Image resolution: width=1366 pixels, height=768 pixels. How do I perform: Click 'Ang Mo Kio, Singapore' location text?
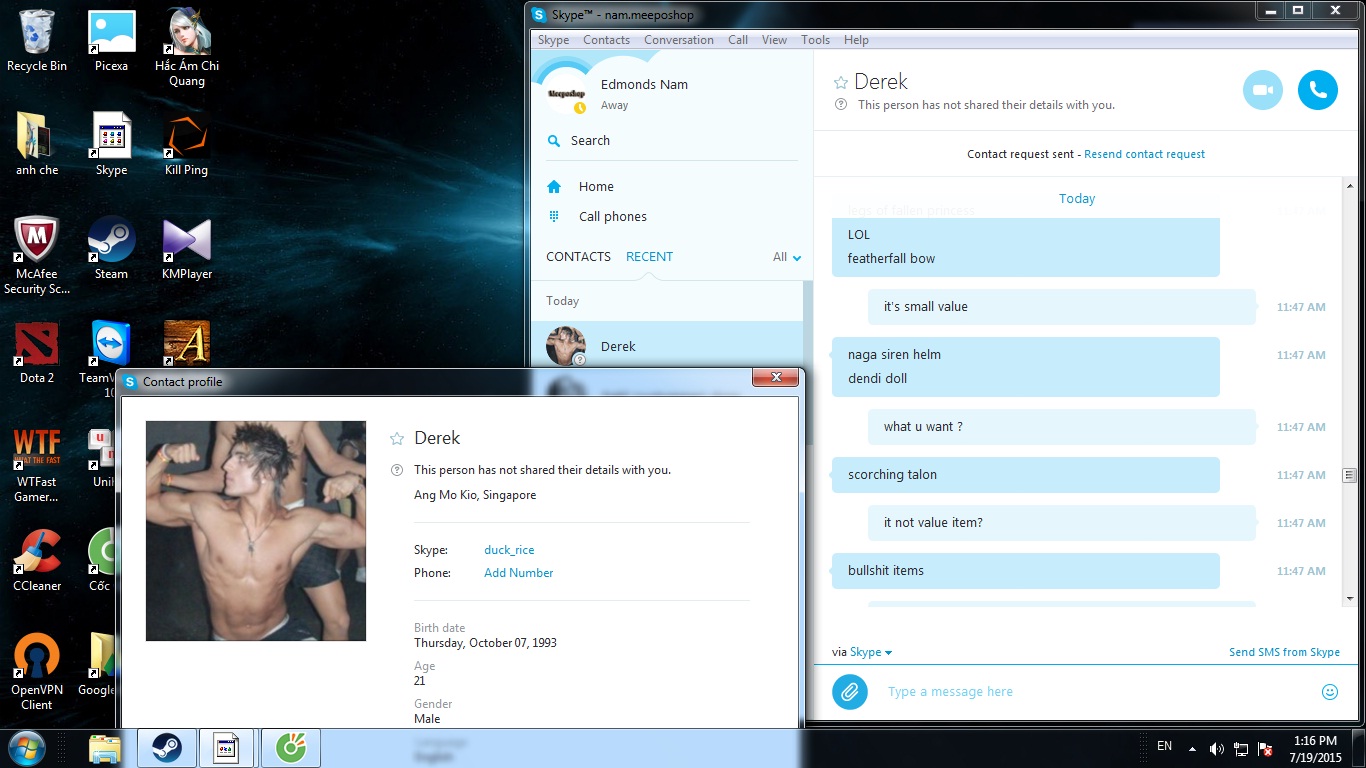coord(475,495)
